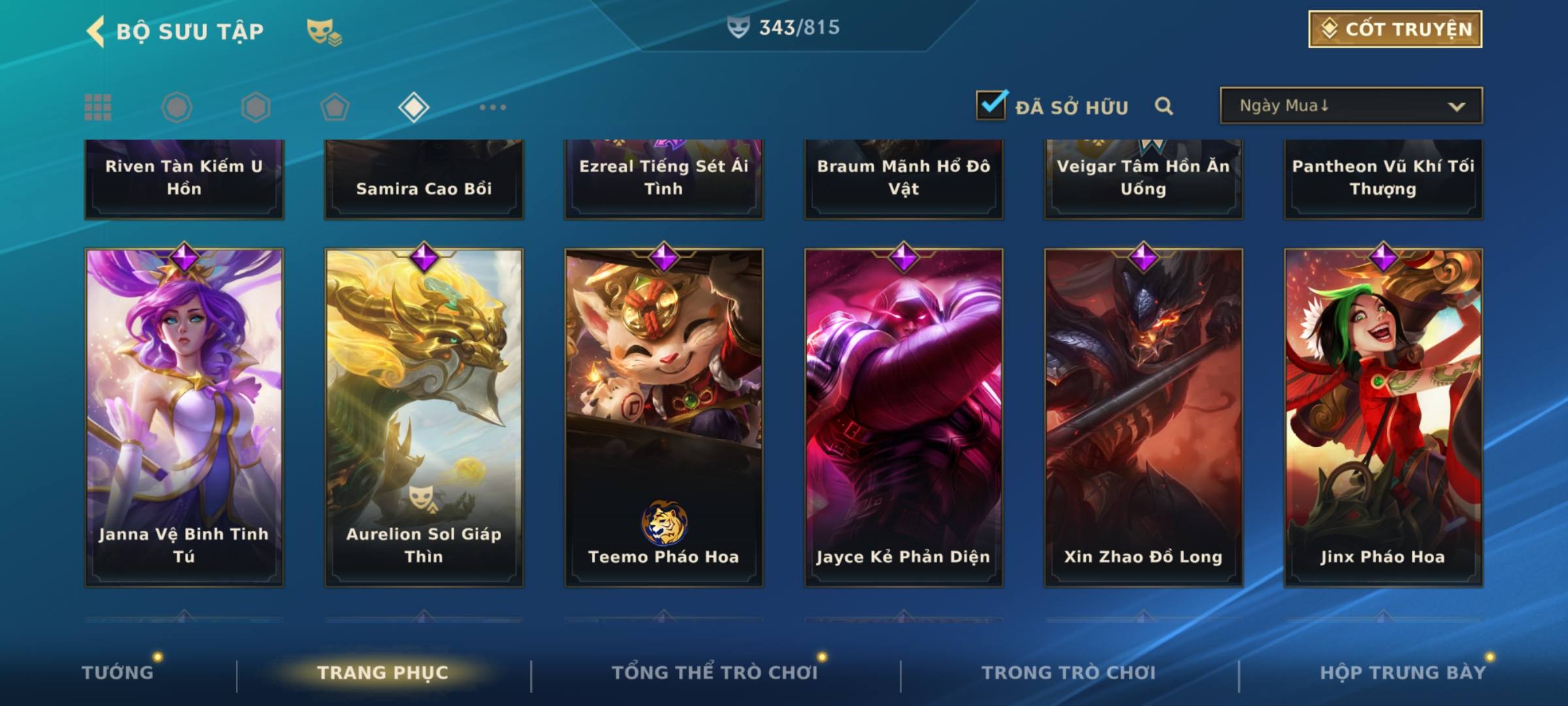Select the Aurelion Sol Giáp Thìn skin
1568x706 pixels.
[x=424, y=417]
